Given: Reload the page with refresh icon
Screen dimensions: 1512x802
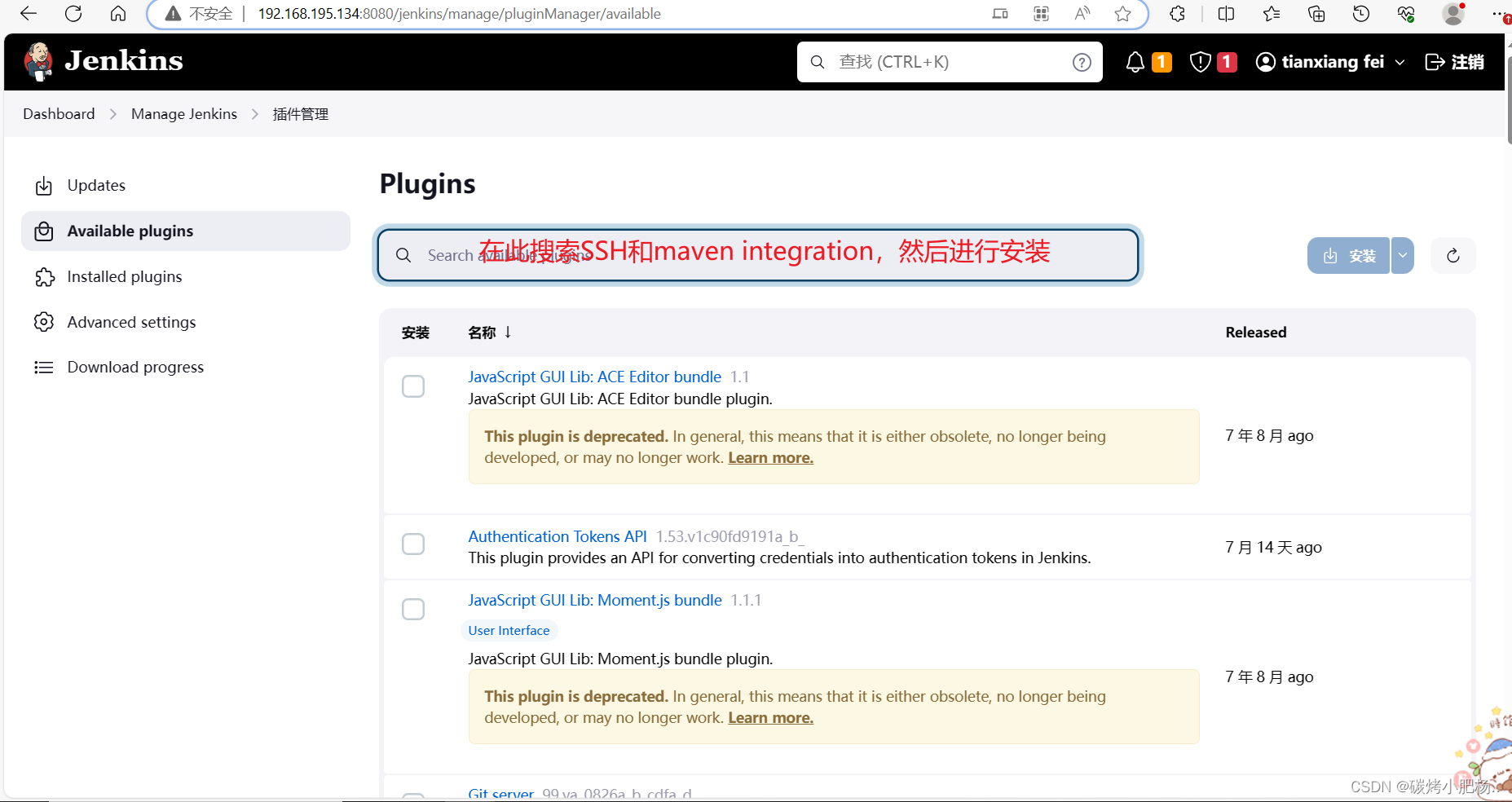Looking at the screenshot, I should pyautogui.click(x=73, y=13).
